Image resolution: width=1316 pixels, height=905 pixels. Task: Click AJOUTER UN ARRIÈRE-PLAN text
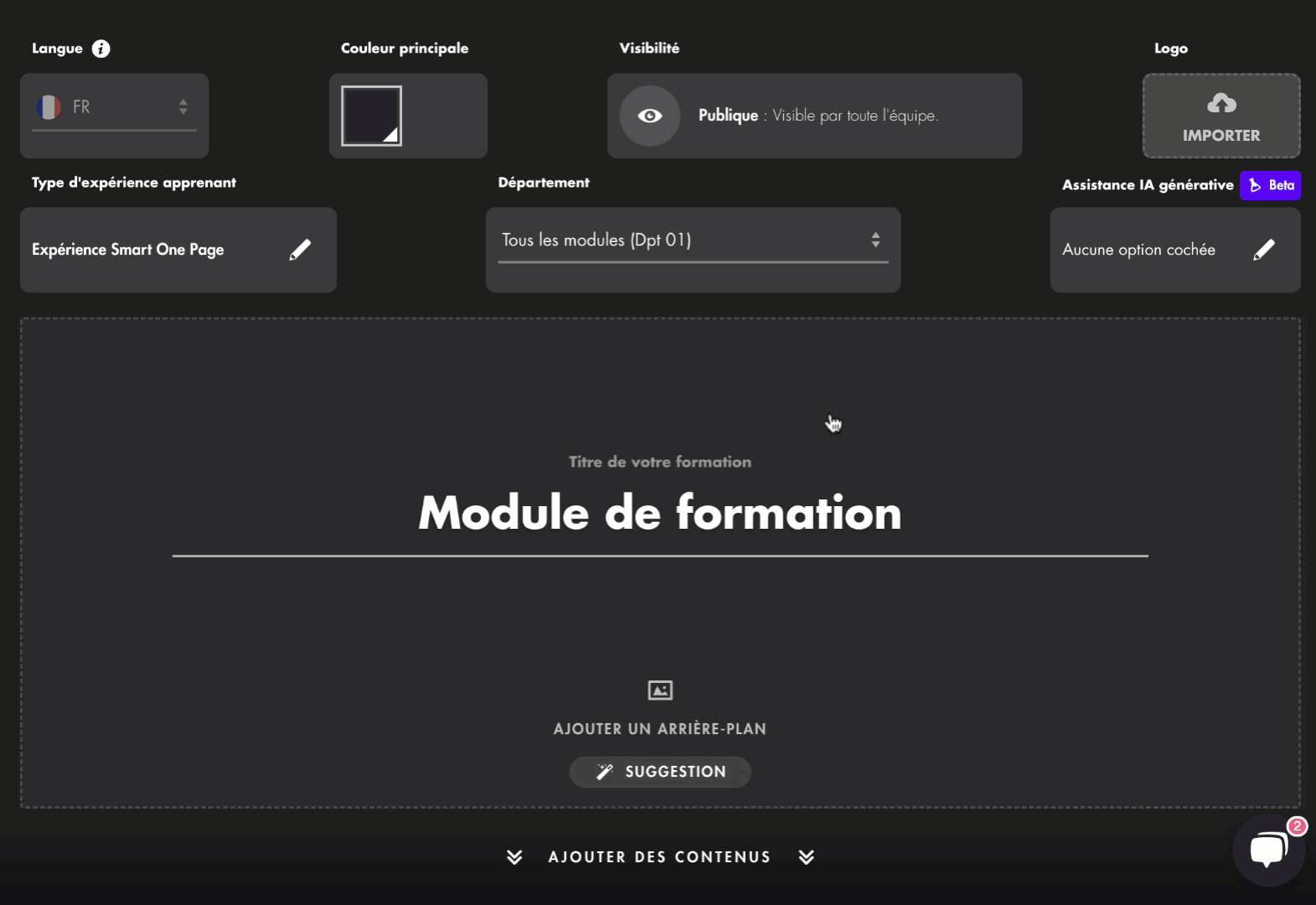(x=659, y=729)
